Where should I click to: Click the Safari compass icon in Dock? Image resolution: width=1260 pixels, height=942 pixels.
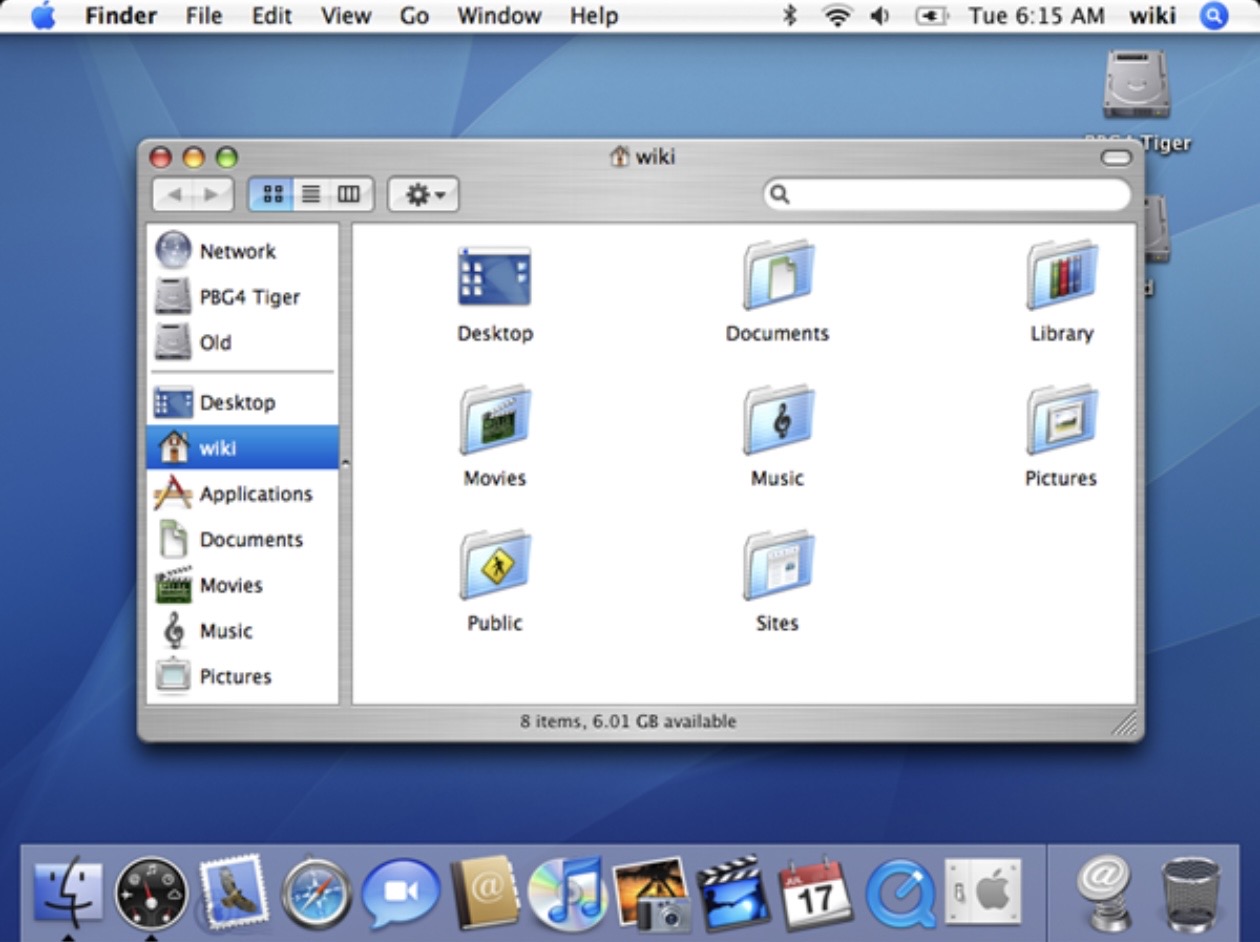317,893
